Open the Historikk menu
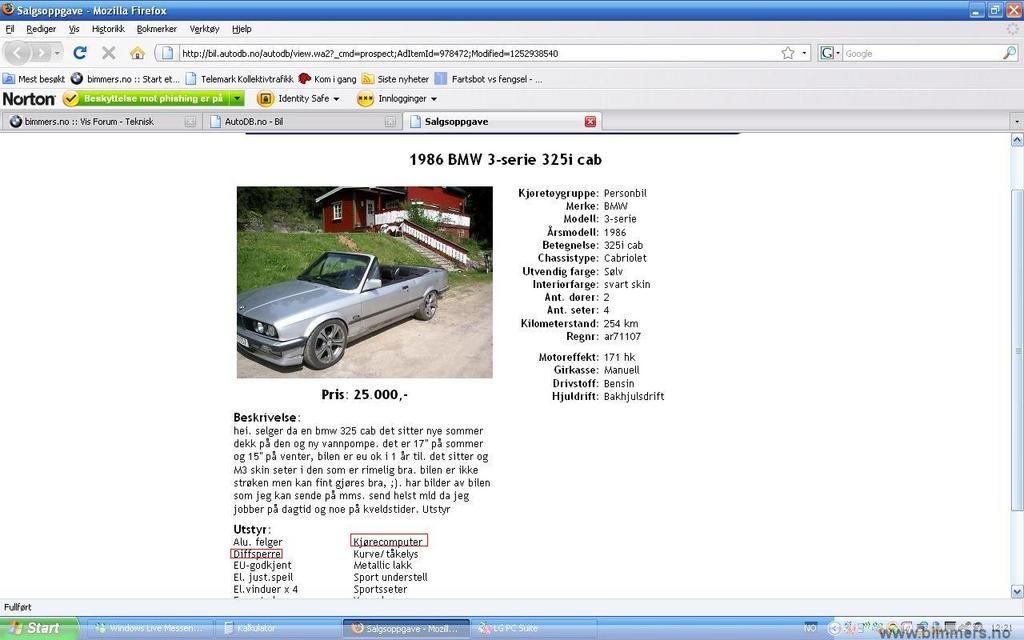Image resolution: width=1024 pixels, height=640 pixels. point(108,29)
